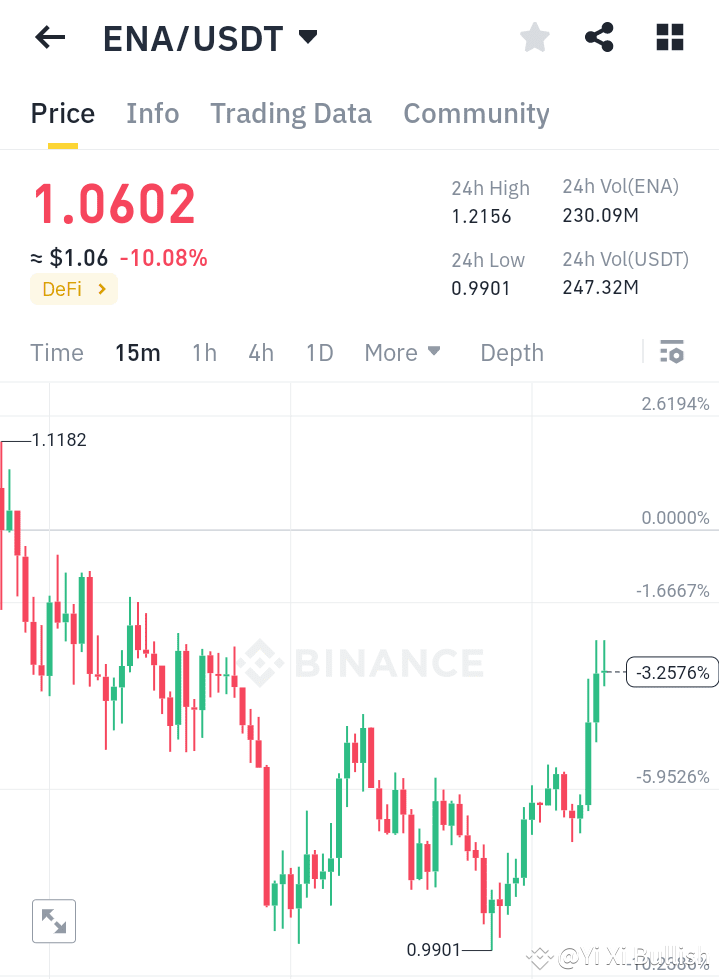719x979 pixels.
Task: Open the Info page link
Action: pos(152,113)
